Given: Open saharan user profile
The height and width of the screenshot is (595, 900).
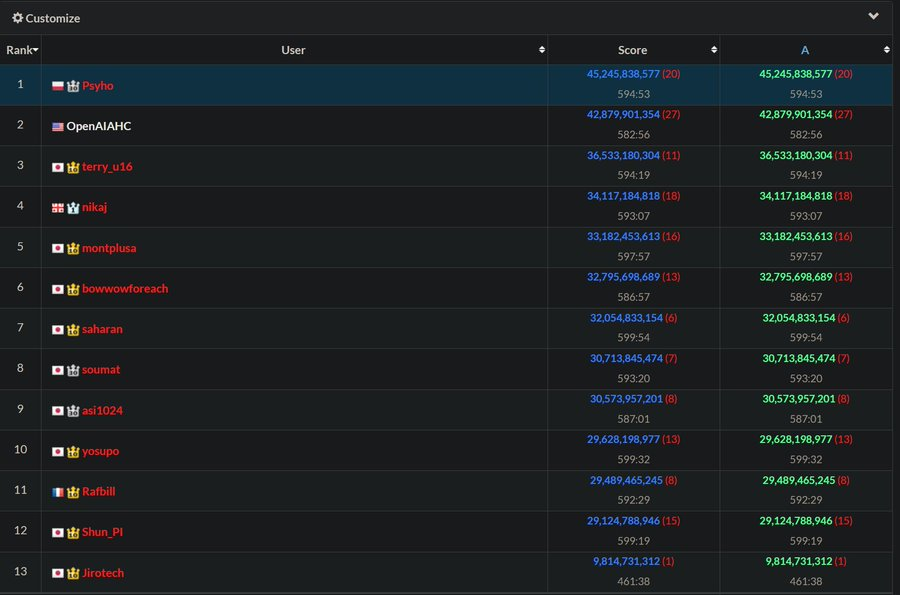Looking at the screenshot, I should click(x=102, y=329).
